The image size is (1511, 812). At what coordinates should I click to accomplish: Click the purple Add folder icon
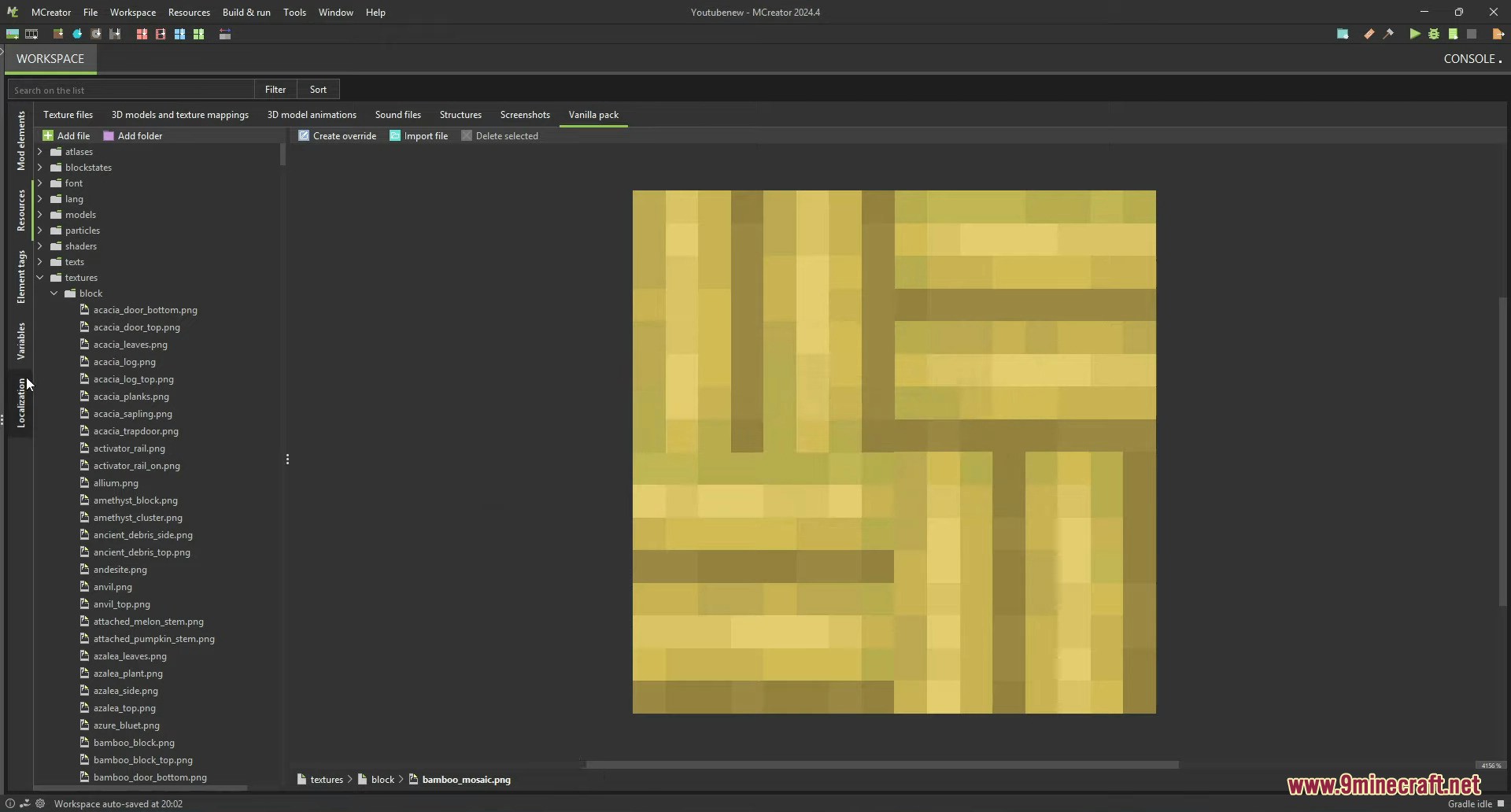[109, 135]
